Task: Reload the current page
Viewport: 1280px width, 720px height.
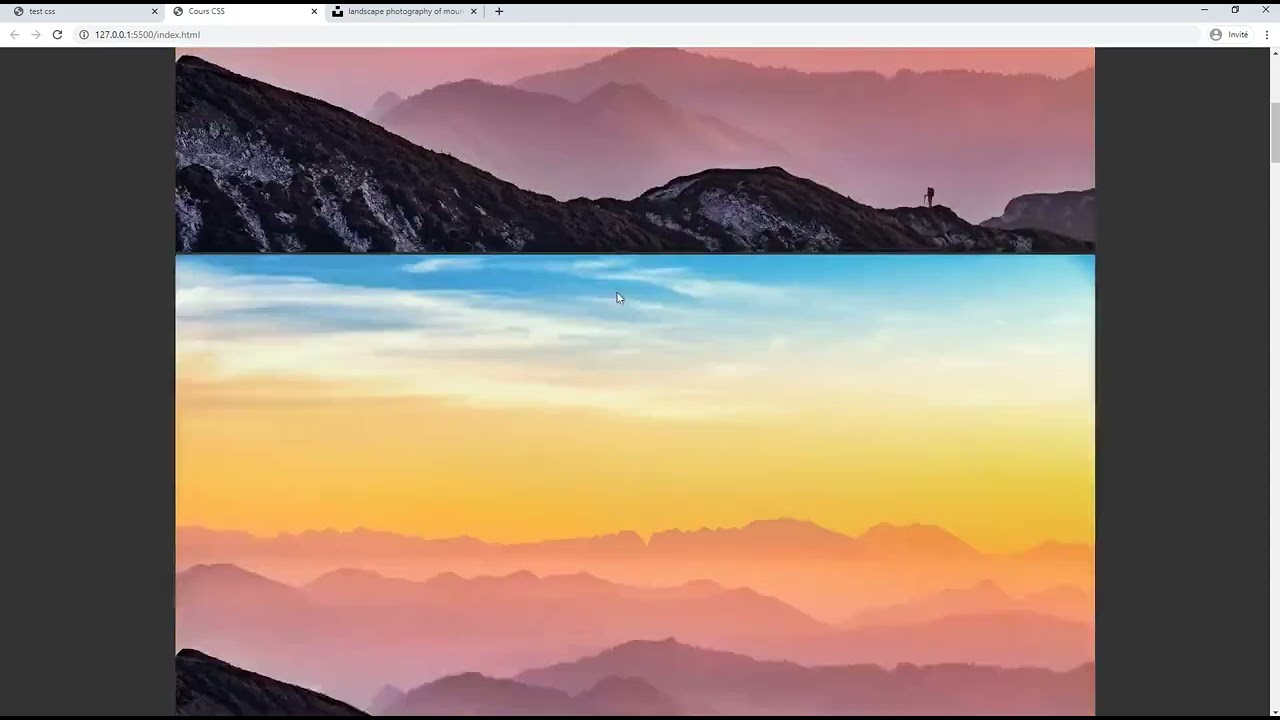Action: coord(57,34)
